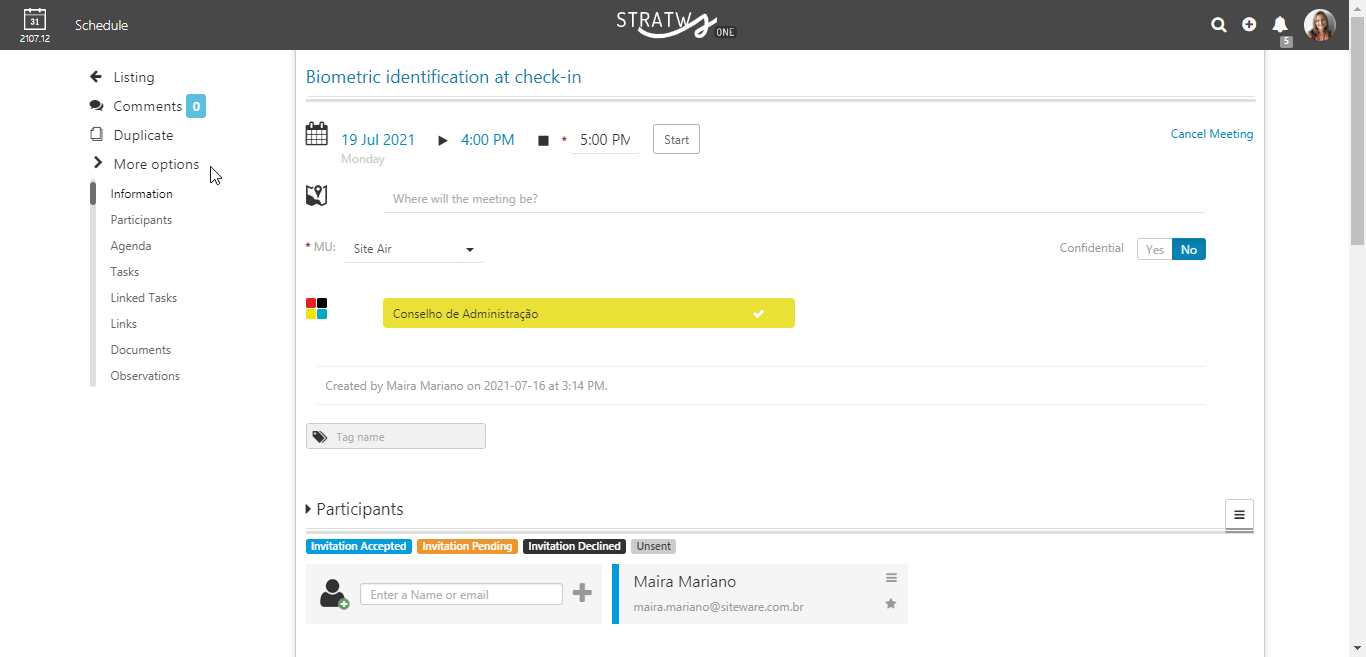This screenshot has height=657, width=1366.
Task: Change the date 19 Jul 2021
Action: point(378,140)
